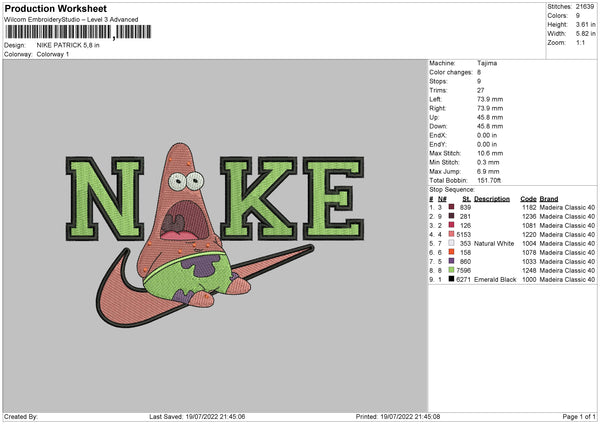Select the Natural White color swatch
The width and height of the screenshot is (600, 424).
coord(452,243)
